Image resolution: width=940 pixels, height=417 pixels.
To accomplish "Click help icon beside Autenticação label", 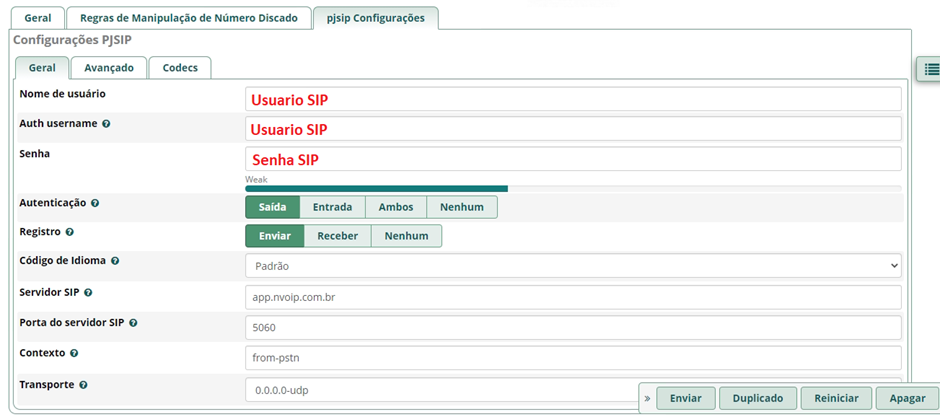I will (x=95, y=203).
